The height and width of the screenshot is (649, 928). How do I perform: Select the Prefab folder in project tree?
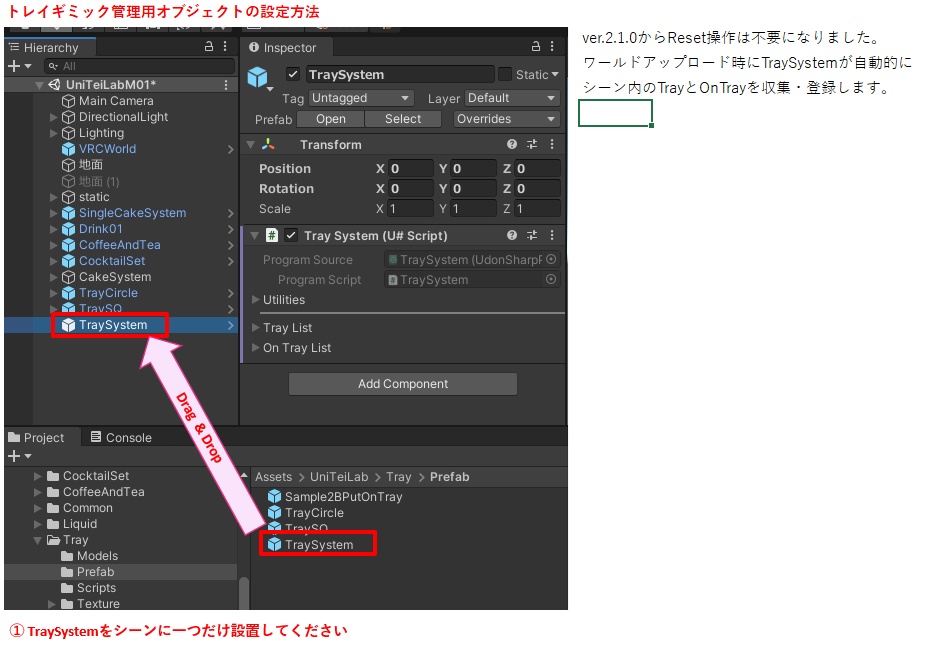(95, 572)
